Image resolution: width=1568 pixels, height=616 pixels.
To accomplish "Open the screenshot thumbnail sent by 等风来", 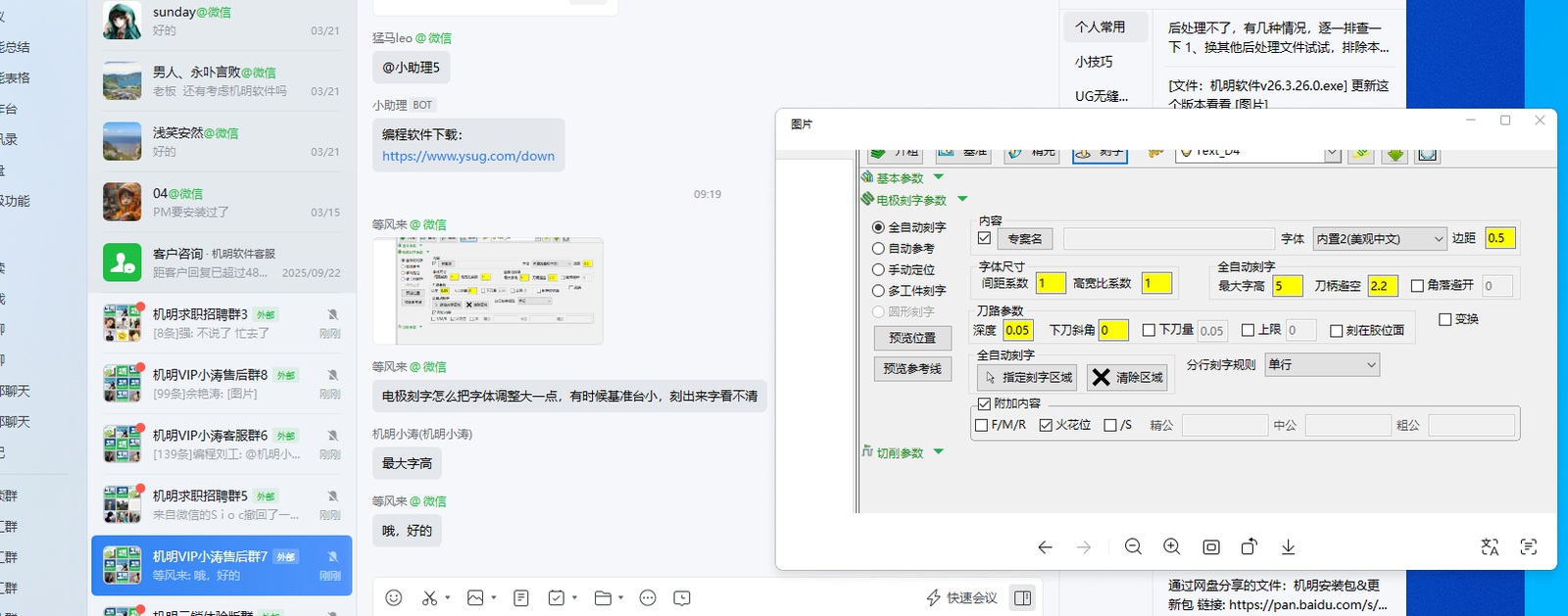I will coord(488,291).
